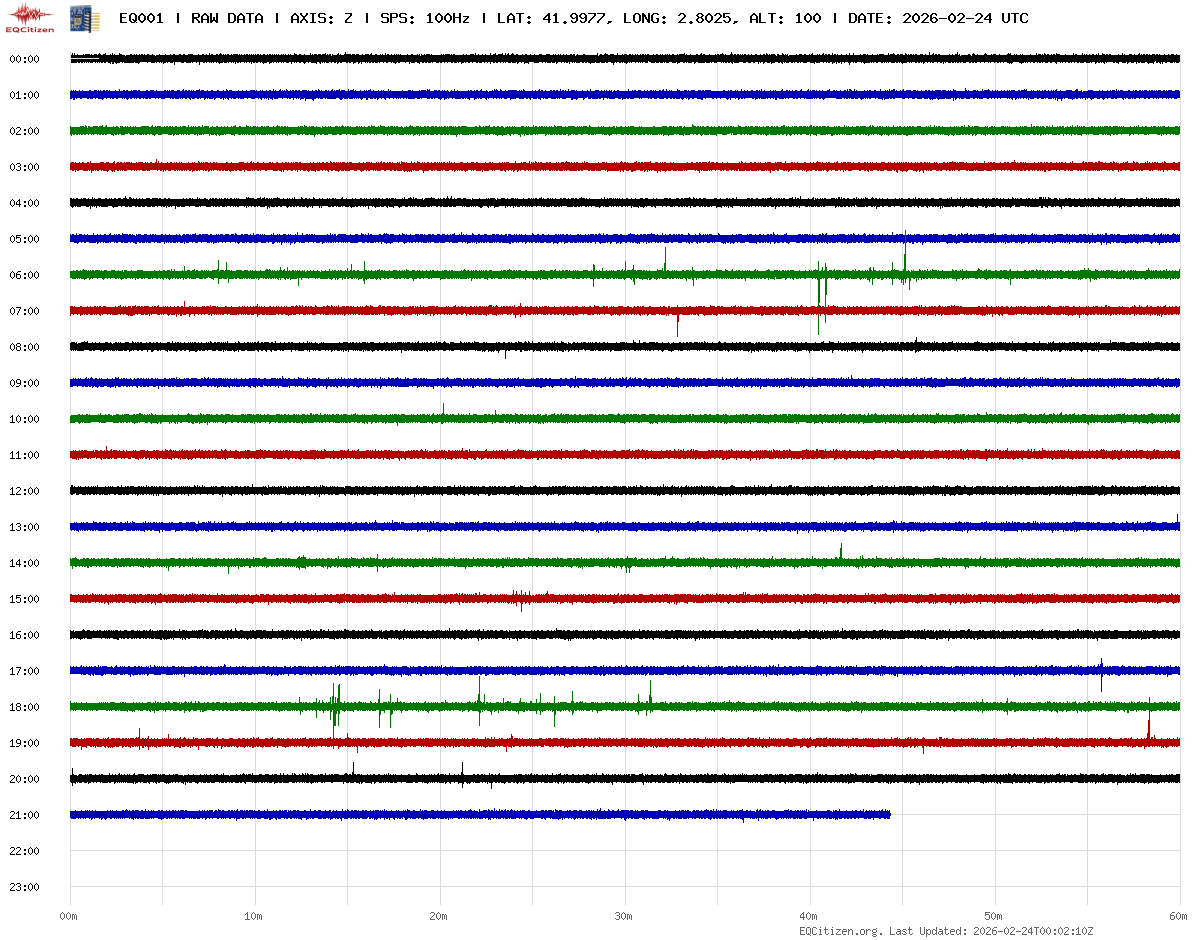Select the 18:00 hour row label

point(24,707)
